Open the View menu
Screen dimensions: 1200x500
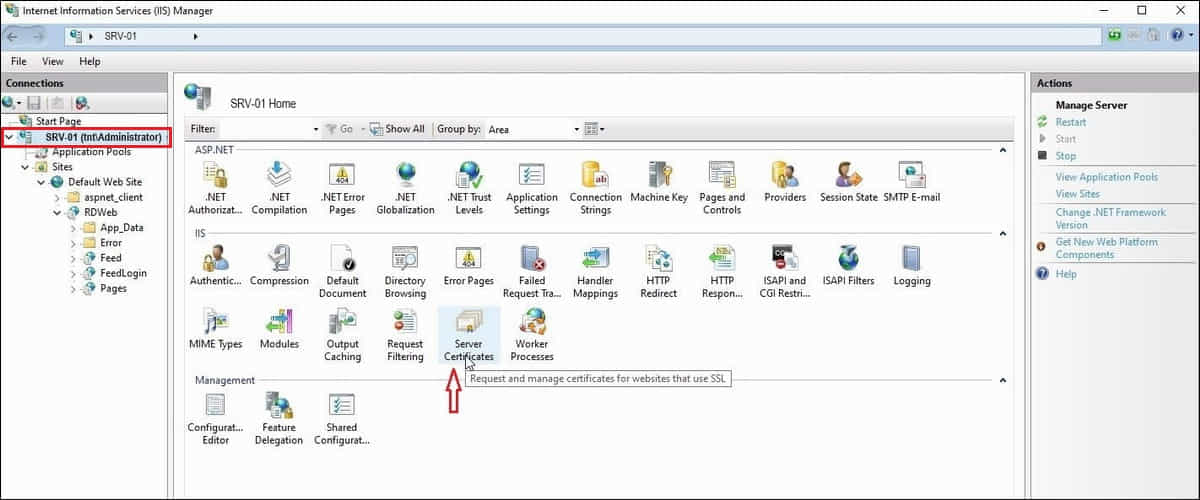click(x=52, y=61)
